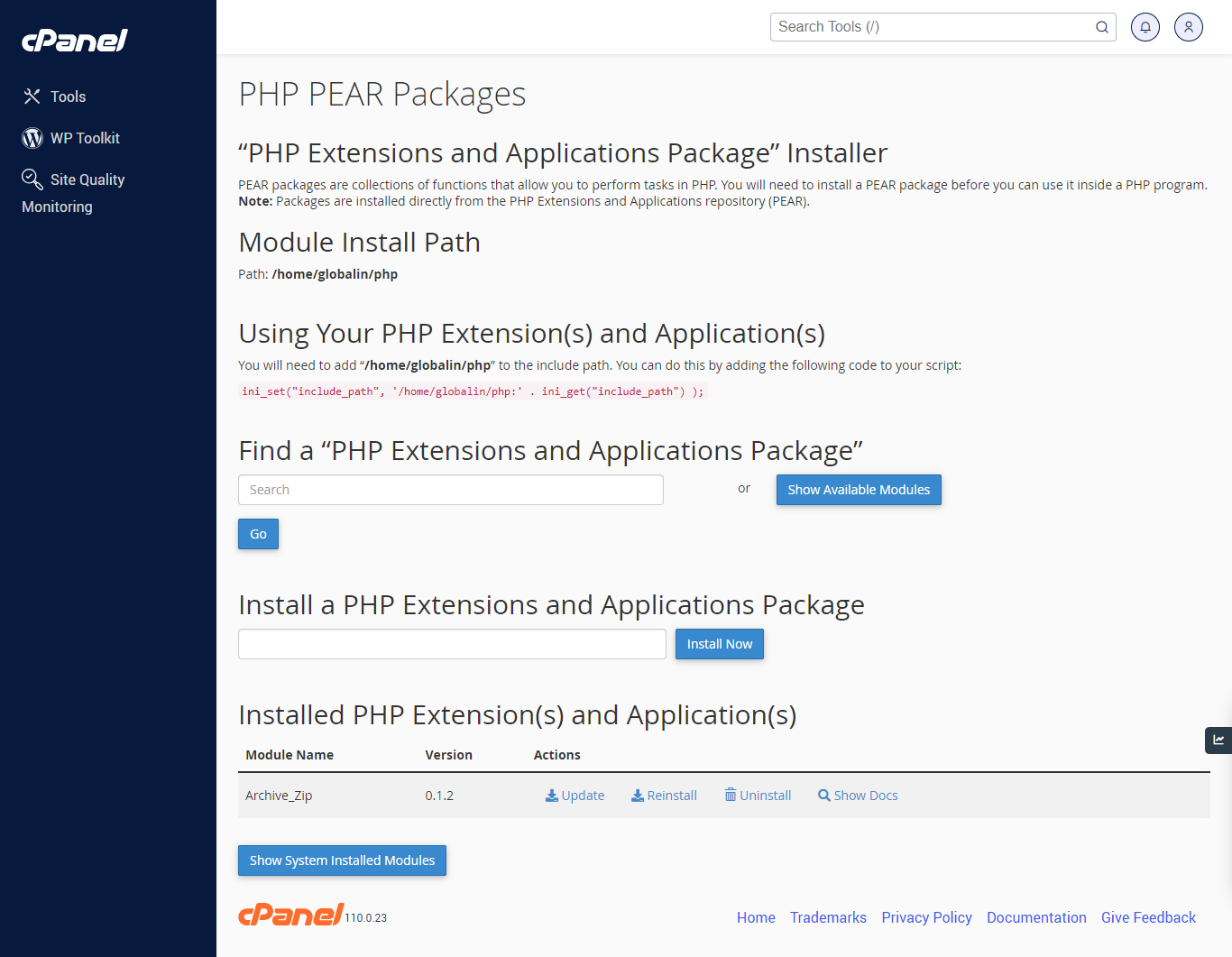
Task: Click the Install Now button
Action: 719,644
